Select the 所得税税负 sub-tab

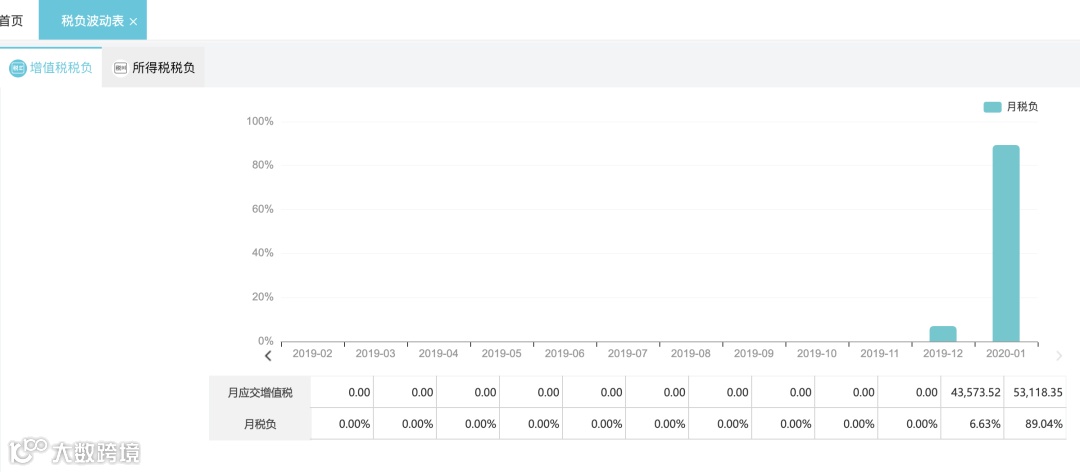pyautogui.click(x=163, y=69)
